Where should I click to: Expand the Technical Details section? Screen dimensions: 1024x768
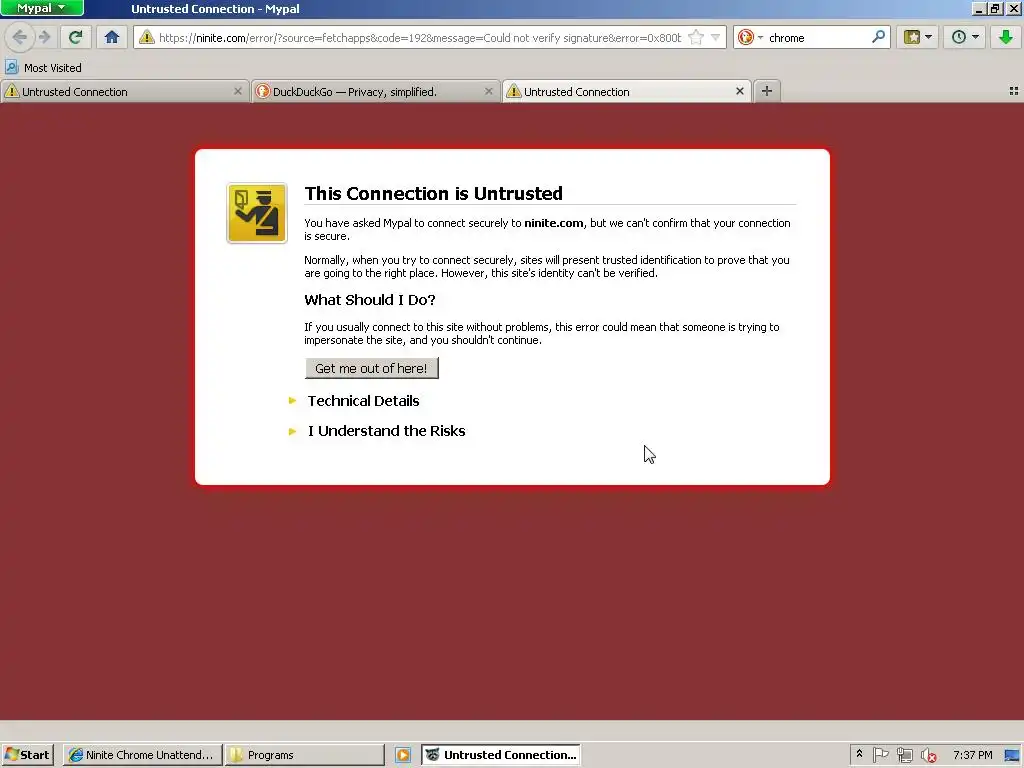click(363, 401)
